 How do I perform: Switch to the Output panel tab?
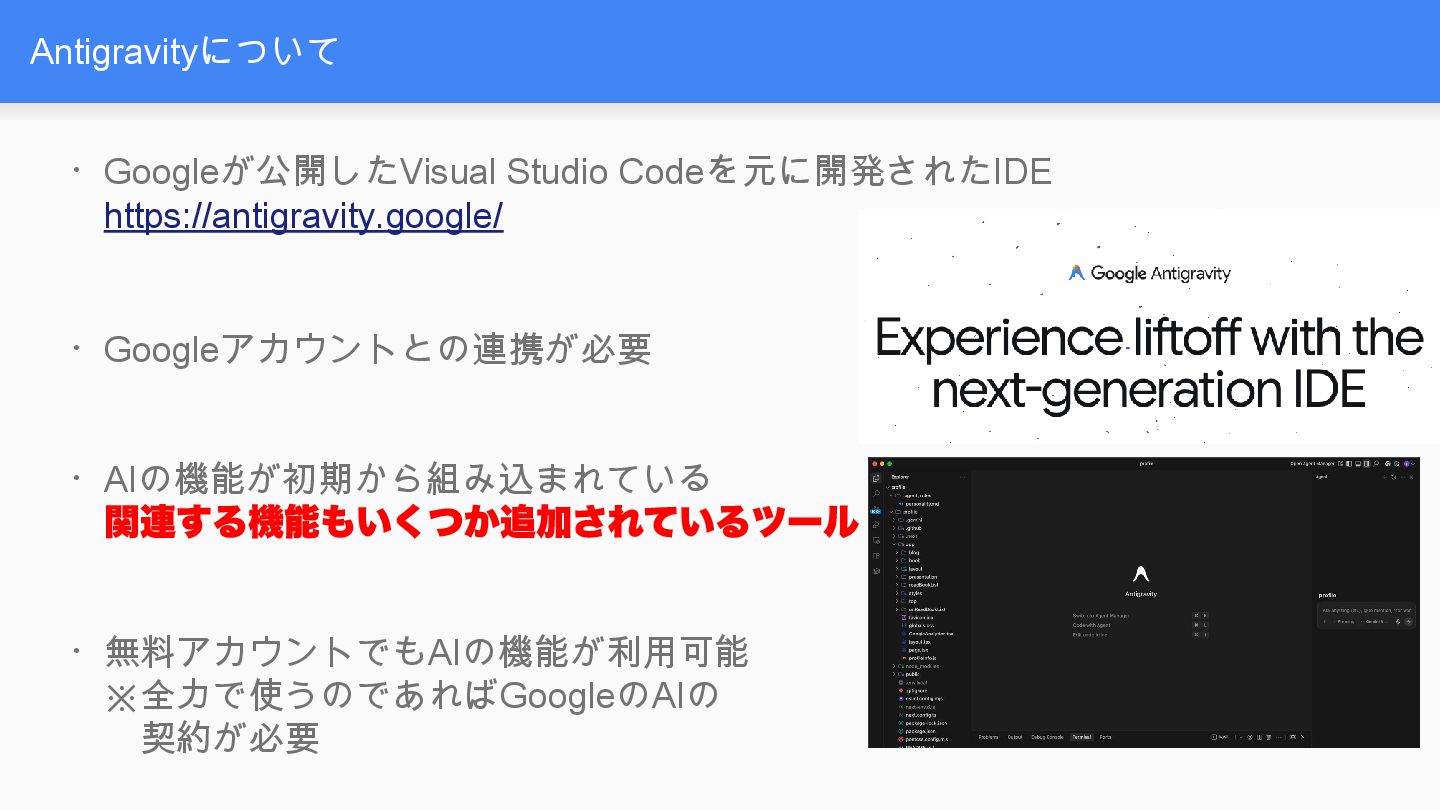tap(1015, 737)
